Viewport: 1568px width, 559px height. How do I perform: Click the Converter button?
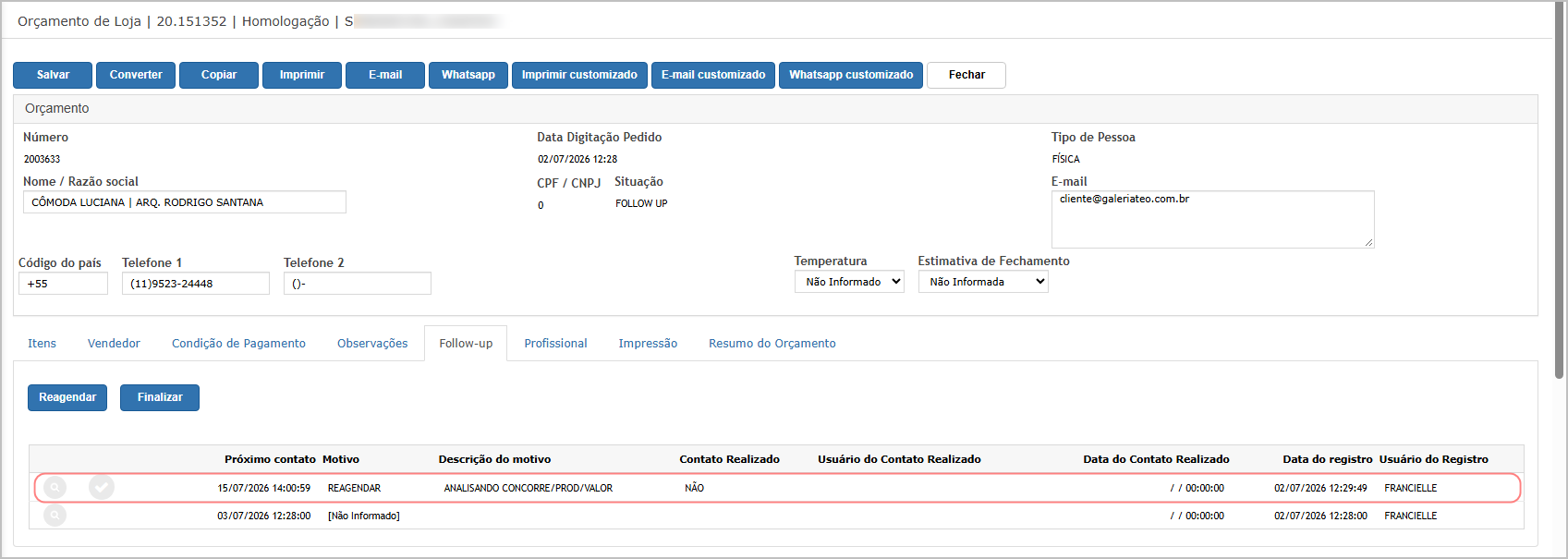coord(136,75)
